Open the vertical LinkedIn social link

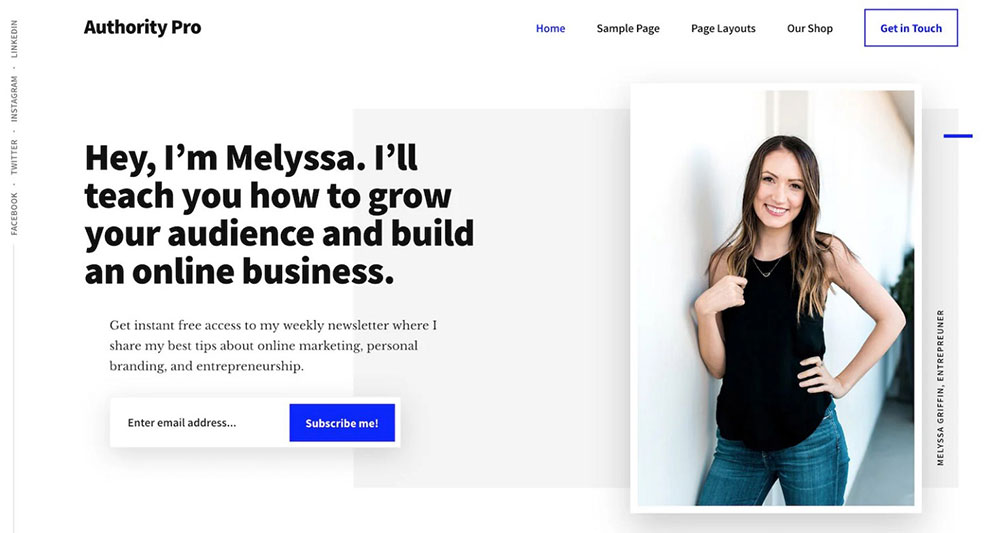point(14,39)
